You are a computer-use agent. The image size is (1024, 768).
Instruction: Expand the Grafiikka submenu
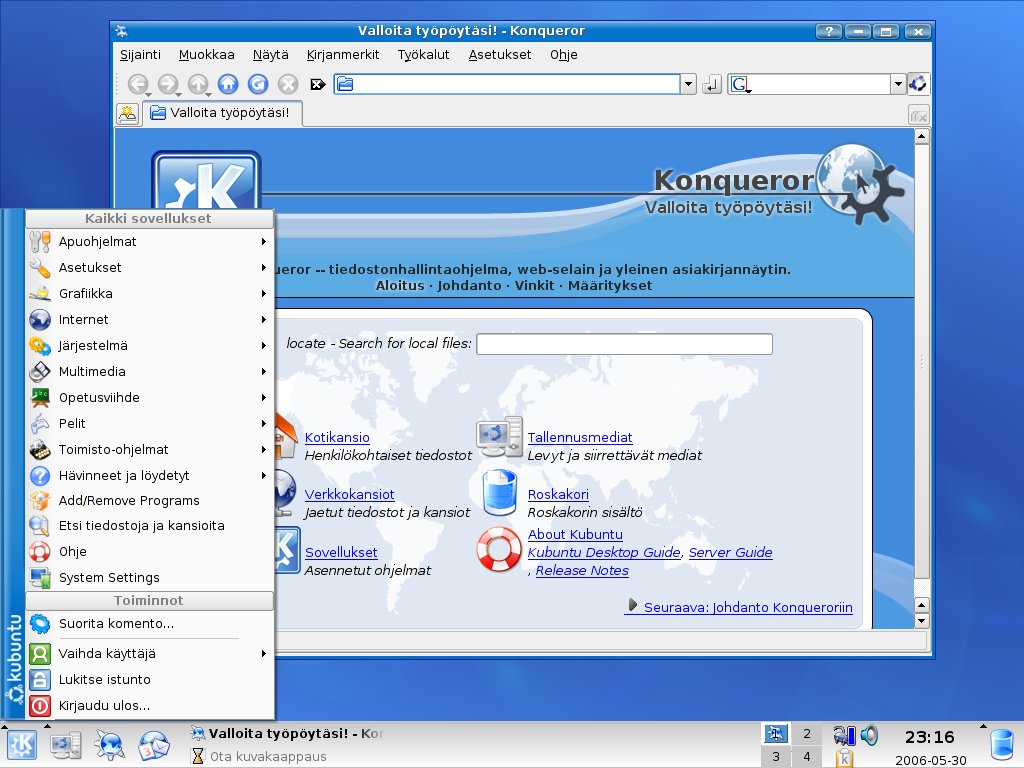click(150, 293)
